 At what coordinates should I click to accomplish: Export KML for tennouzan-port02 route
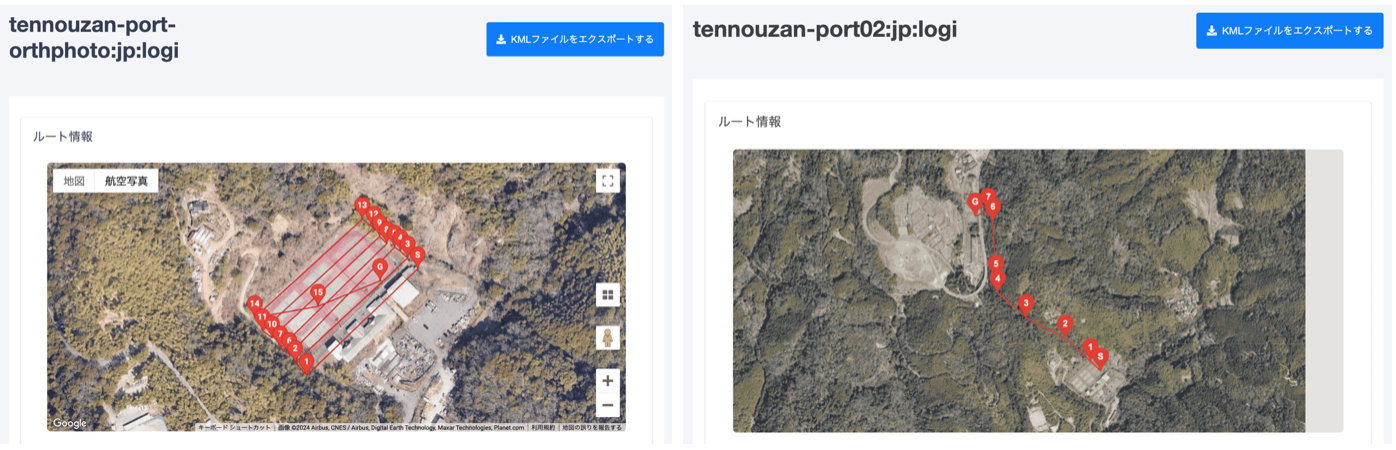[x=1290, y=31]
